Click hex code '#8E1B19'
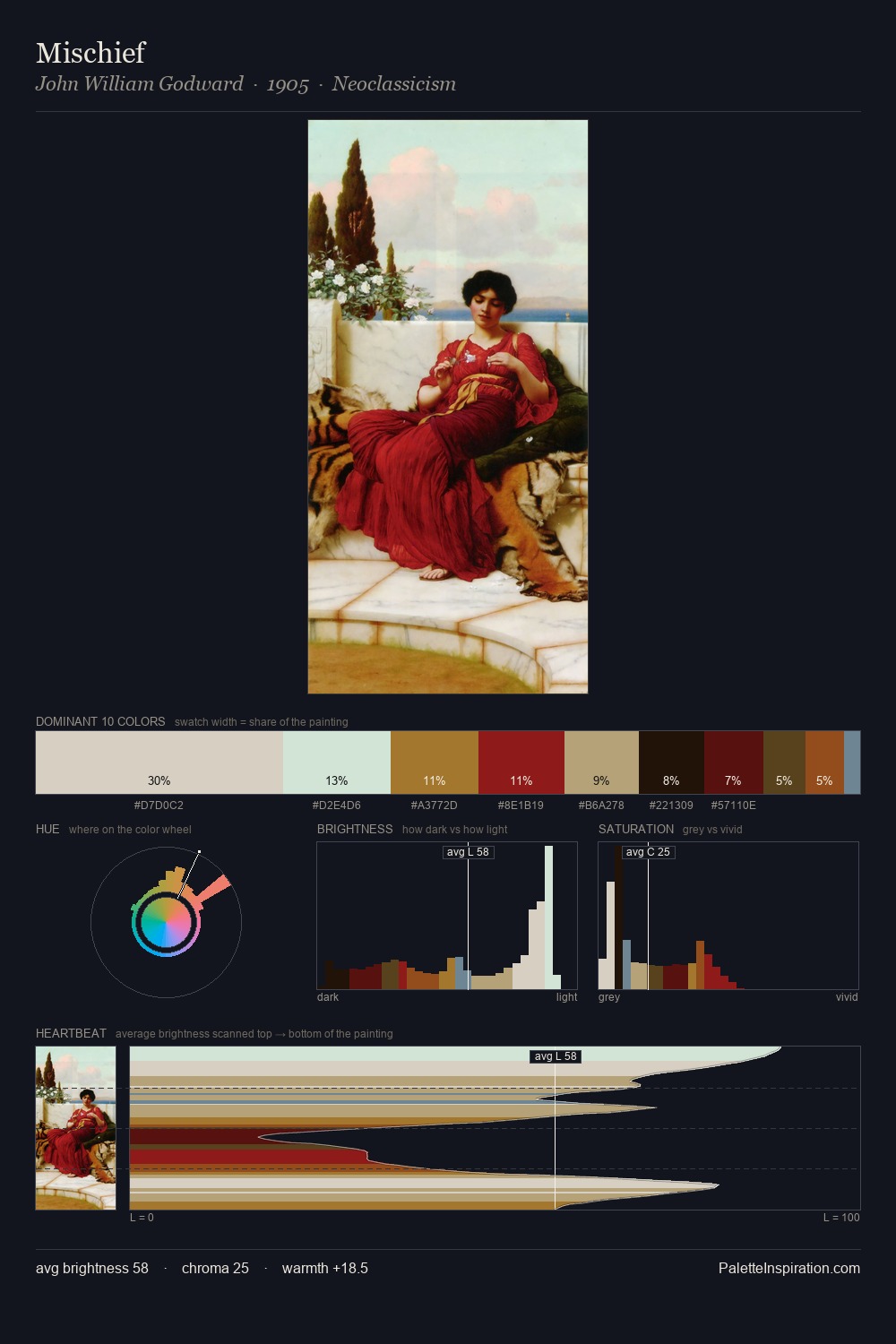Image resolution: width=896 pixels, height=1344 pixels. pyautogui.click(x=521, y=806)
